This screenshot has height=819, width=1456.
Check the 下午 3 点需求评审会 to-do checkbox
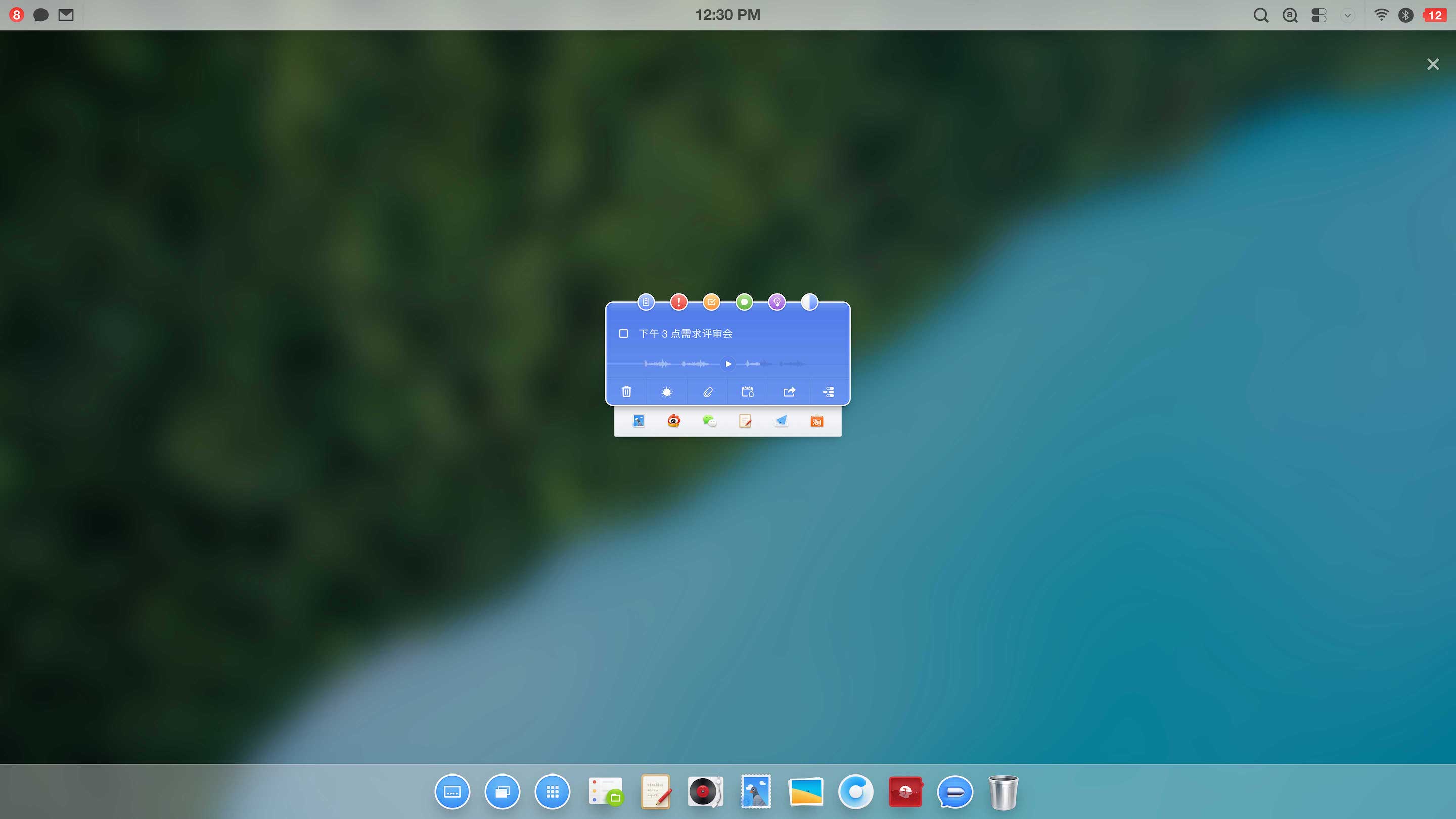(x=623, y=334)
